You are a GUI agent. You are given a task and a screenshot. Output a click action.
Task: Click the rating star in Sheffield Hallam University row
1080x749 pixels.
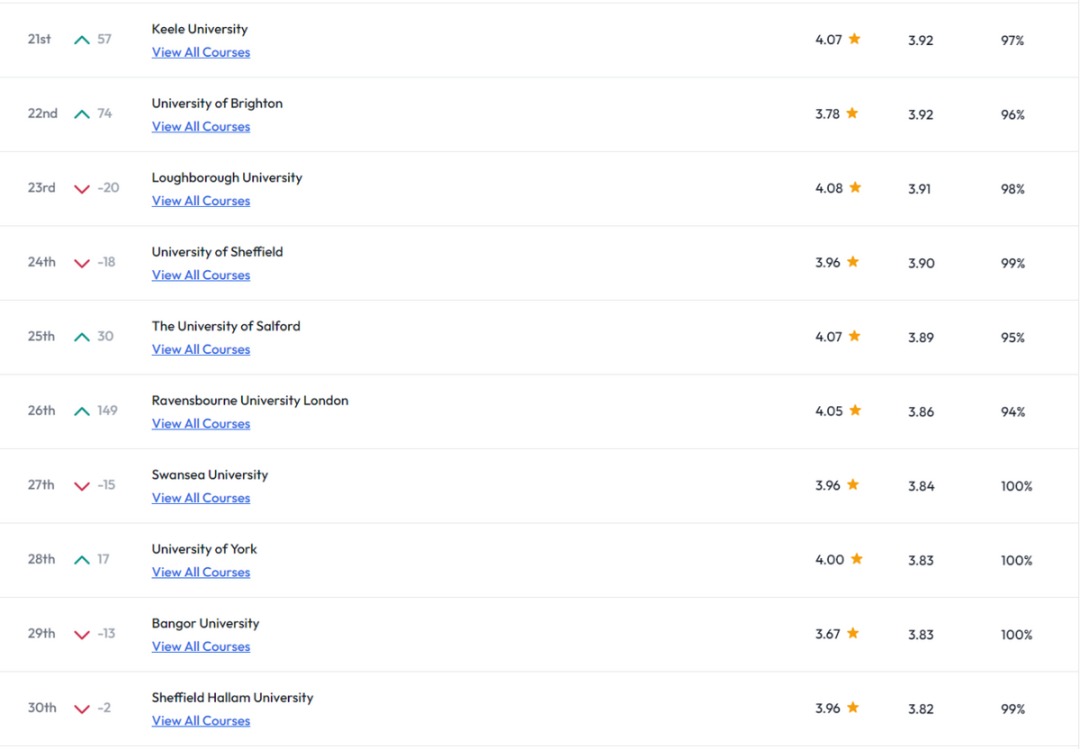pos(853,708)
